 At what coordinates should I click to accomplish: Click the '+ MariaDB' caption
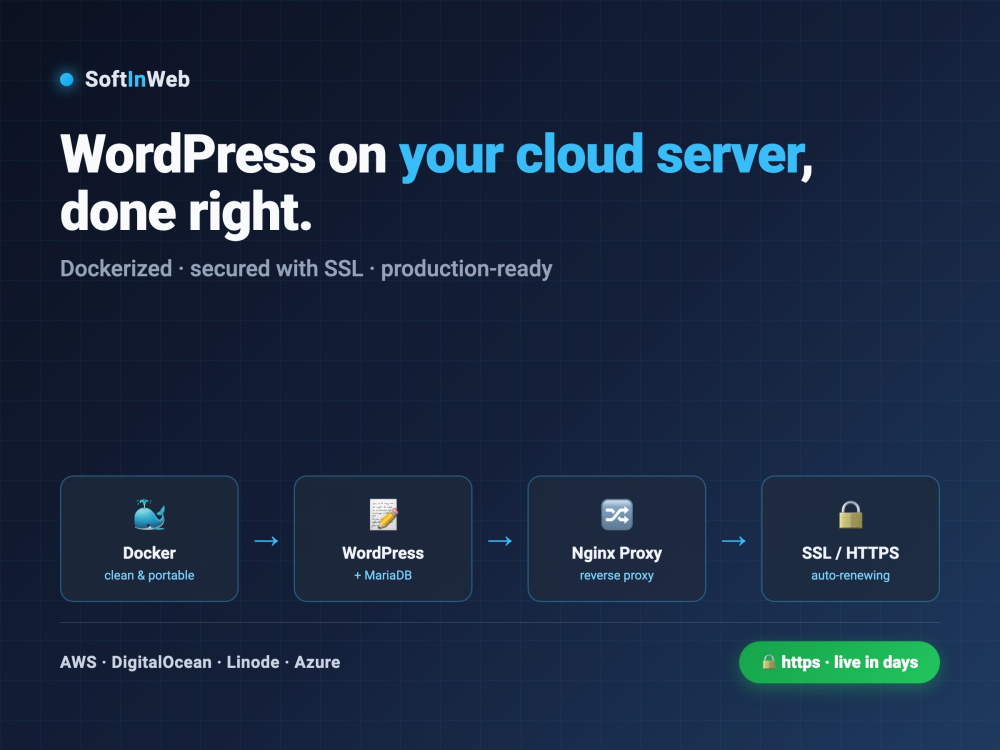click(383, 575)
